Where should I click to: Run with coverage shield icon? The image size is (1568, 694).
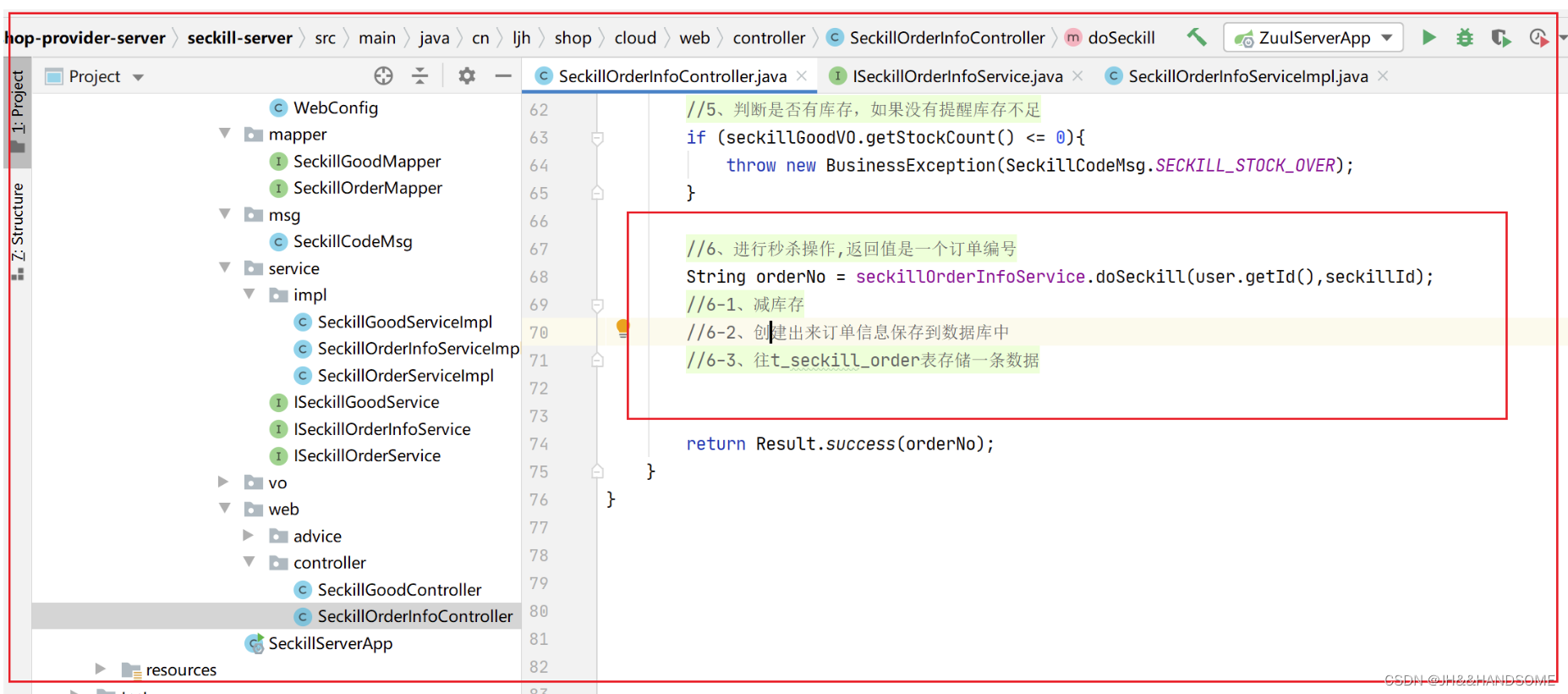pos(1500,37)
